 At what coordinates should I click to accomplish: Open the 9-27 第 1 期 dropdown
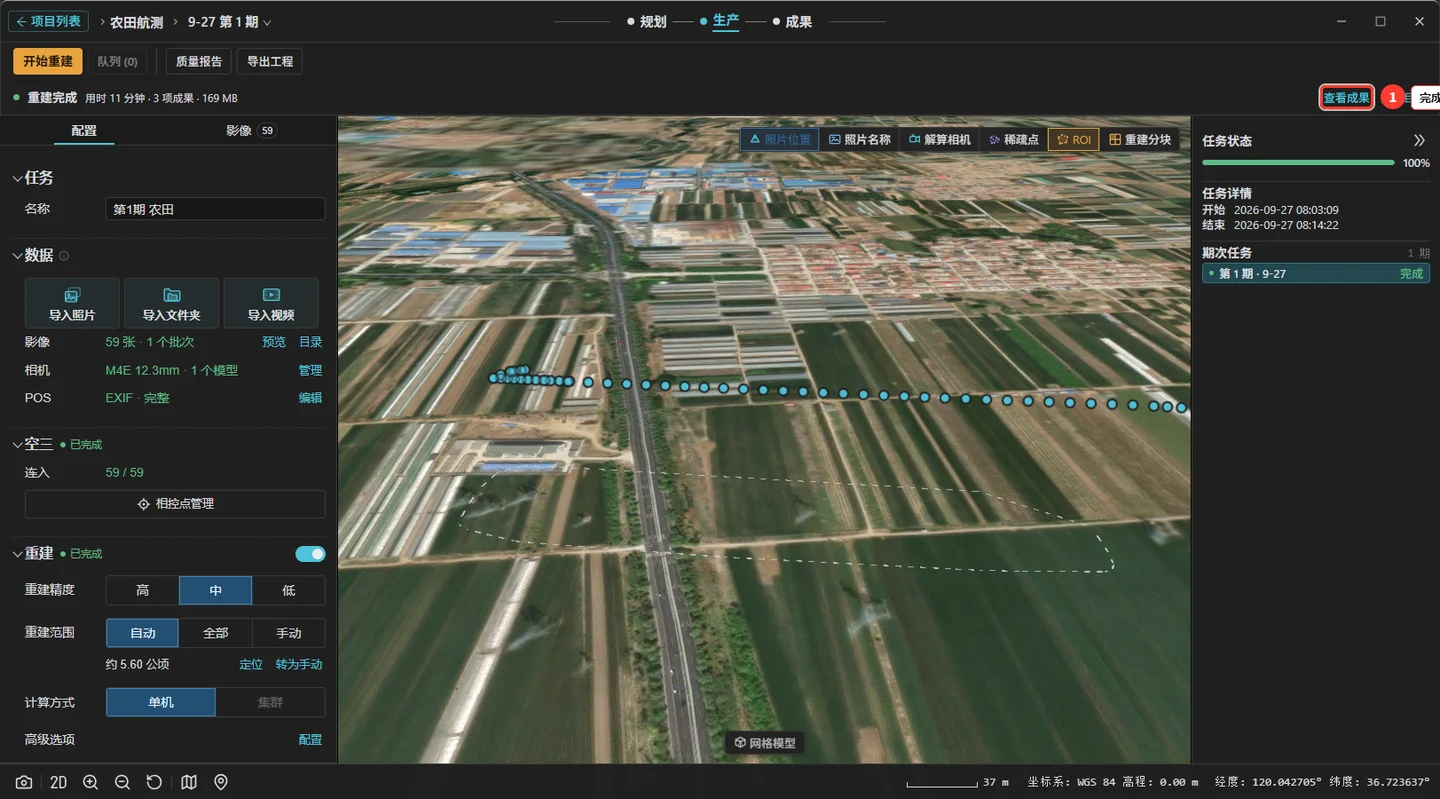tap(229, 22)
